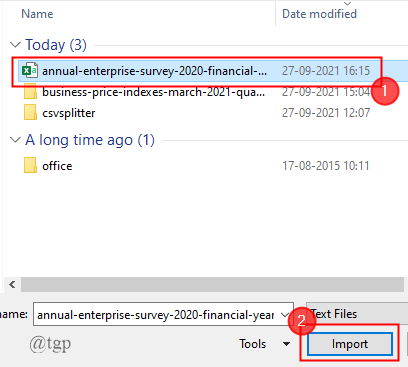The height and width of the screenshot is (367, 408).
Task: Sort by the Name column header
Action: pyautogui.click(x=37, y=14)
